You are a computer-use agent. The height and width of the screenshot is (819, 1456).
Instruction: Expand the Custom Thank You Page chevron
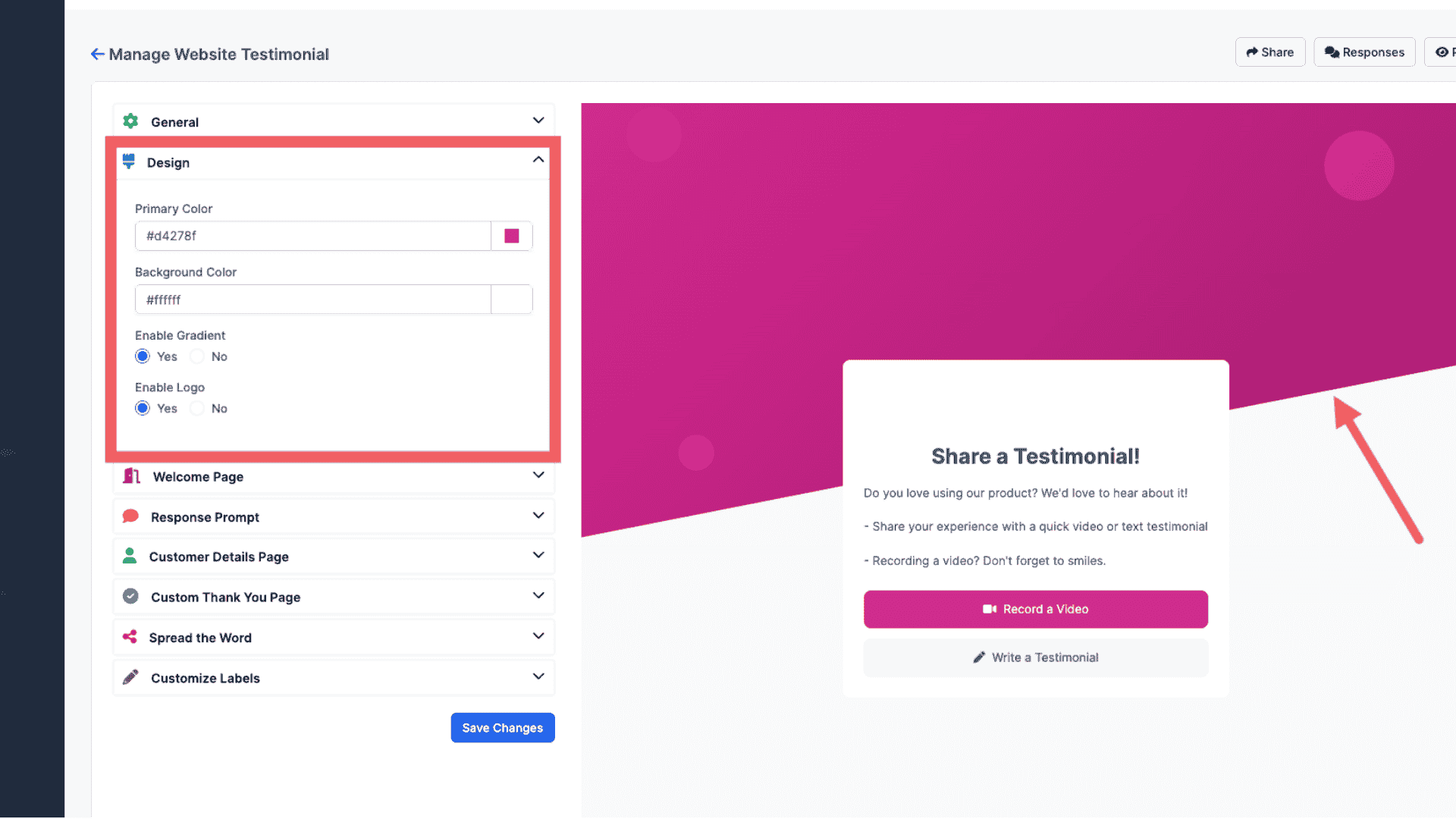[538, 595]
